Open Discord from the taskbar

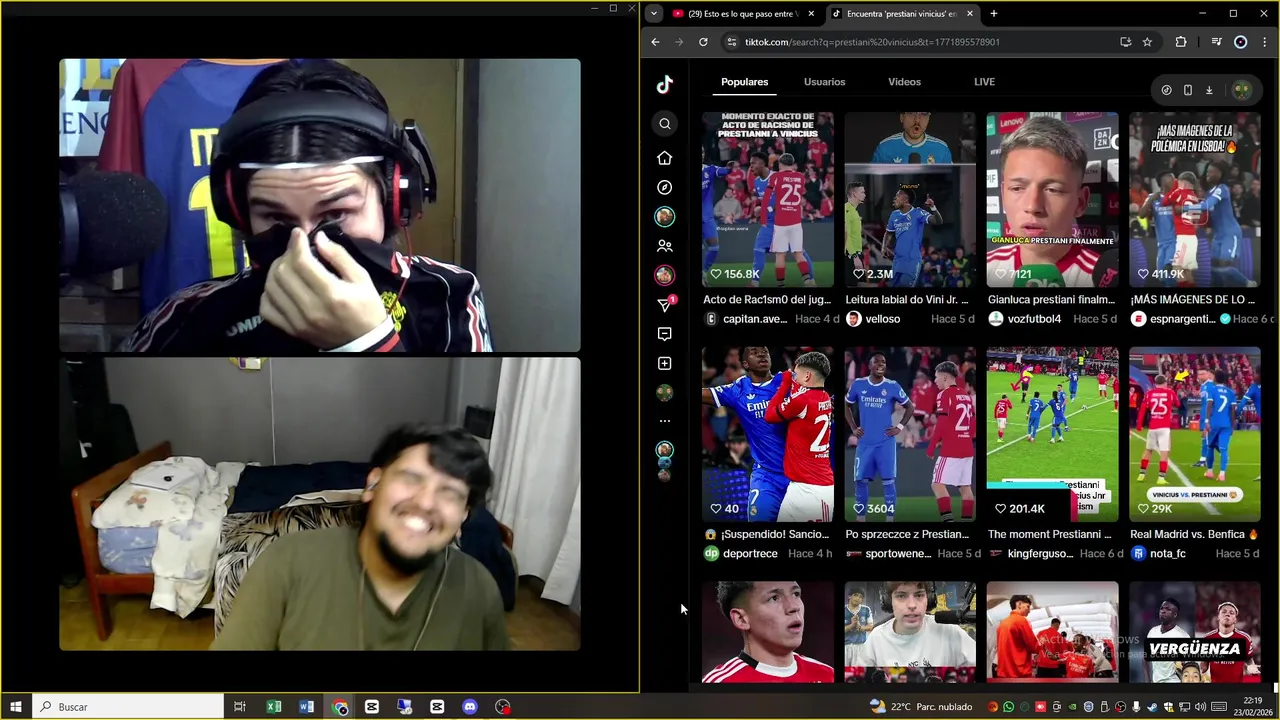coord(470,707)
